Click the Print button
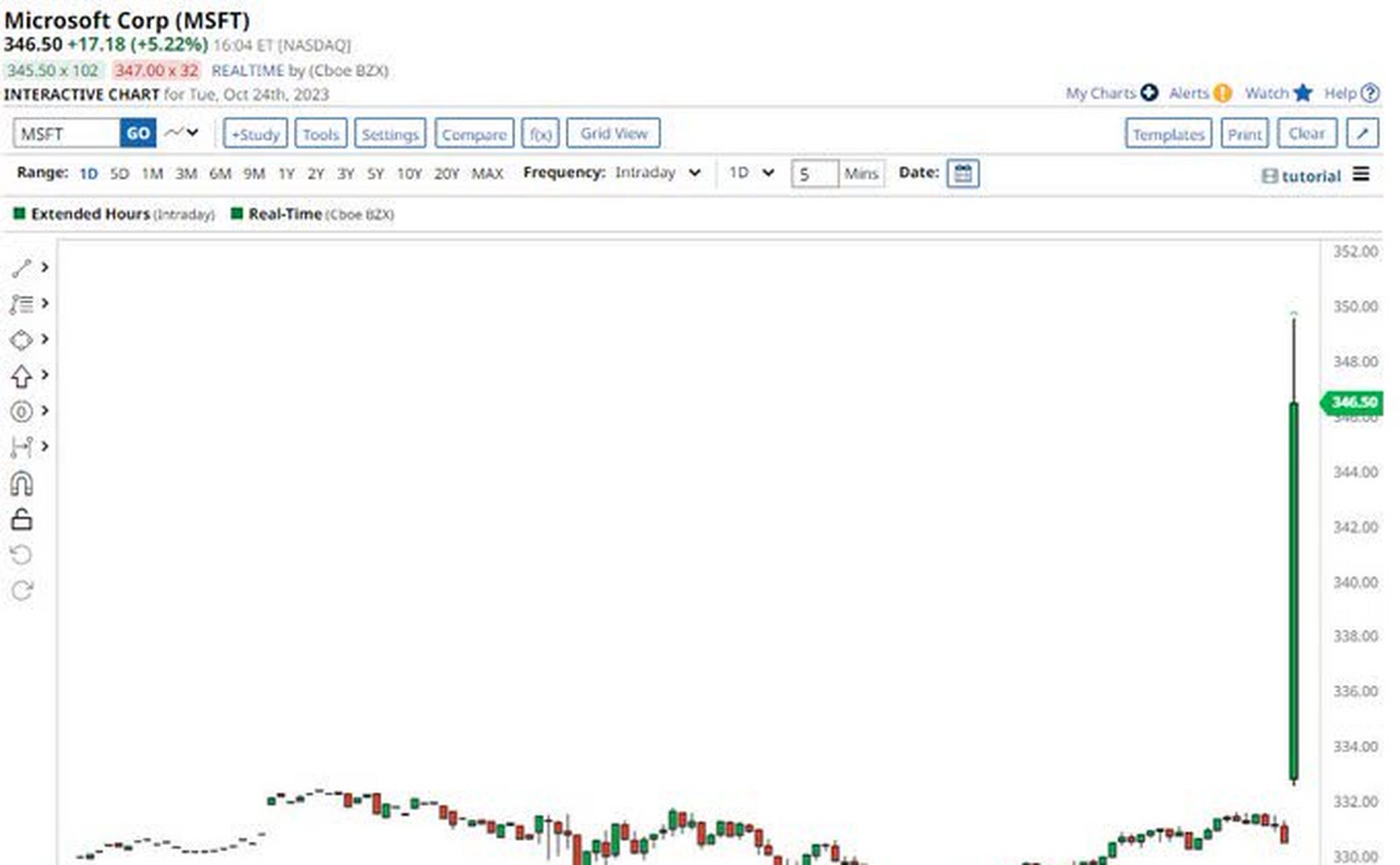 1245,133
